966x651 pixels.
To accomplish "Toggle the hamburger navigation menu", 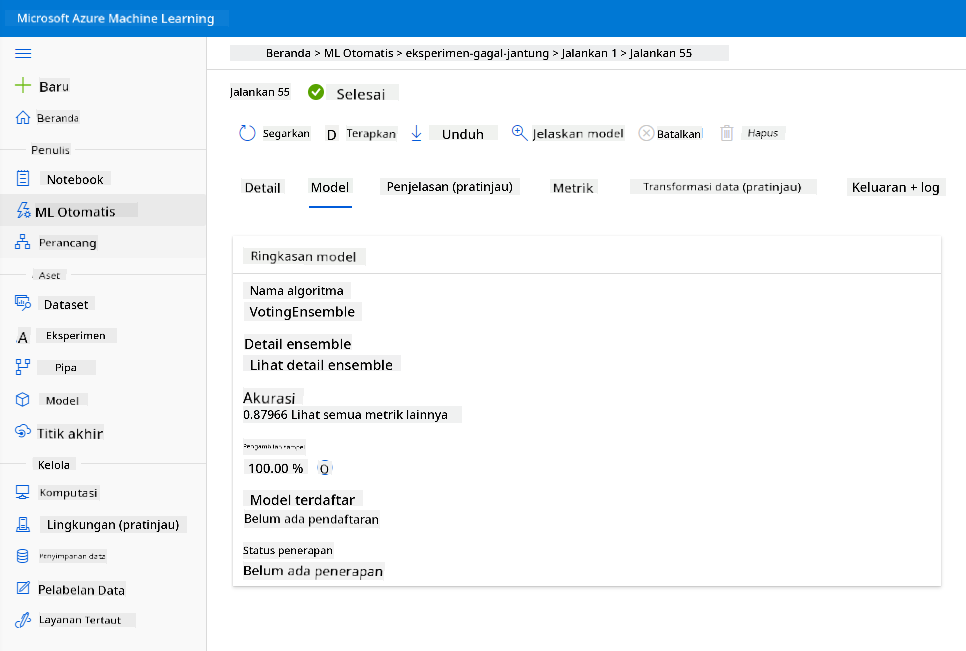I will tap(23, 54).
